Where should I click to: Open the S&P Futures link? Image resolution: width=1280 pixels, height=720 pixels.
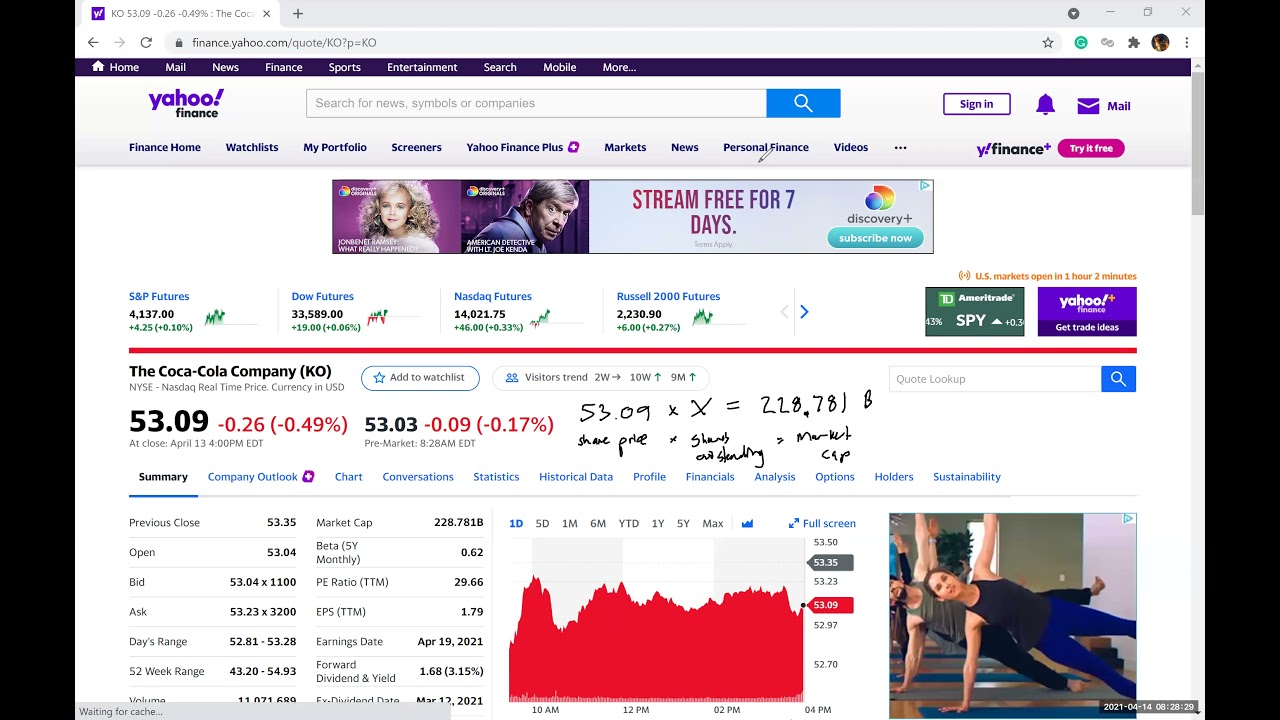159,296
